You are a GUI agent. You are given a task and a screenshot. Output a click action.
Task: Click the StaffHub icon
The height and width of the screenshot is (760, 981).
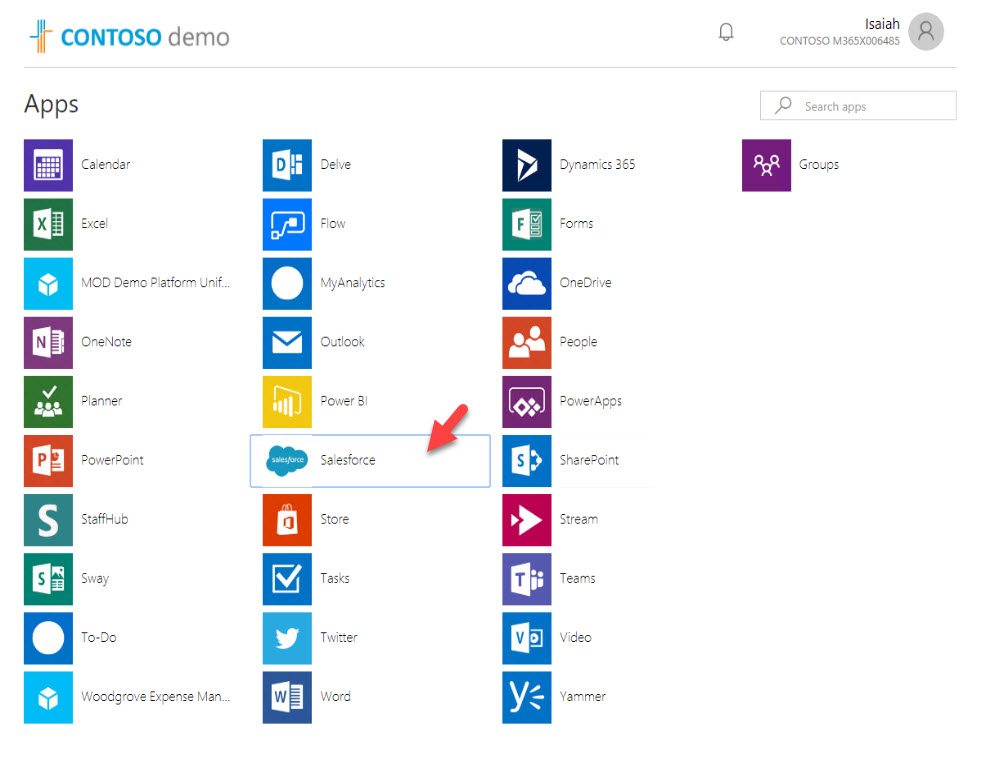[x=48, y=520]
